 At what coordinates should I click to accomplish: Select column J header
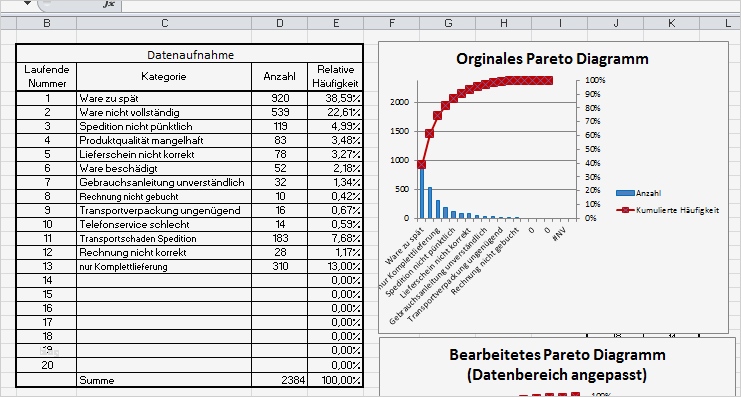pyautogui.click(x=616, y=23)
